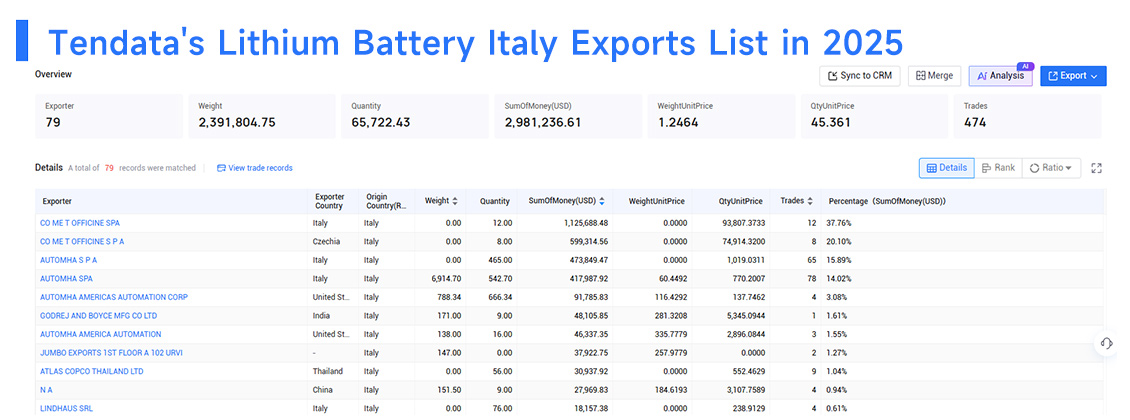Click the Thailand country cell
The height and width of the screenshot is (420, 1130).
pyautogui.click(x=328, y=371)
